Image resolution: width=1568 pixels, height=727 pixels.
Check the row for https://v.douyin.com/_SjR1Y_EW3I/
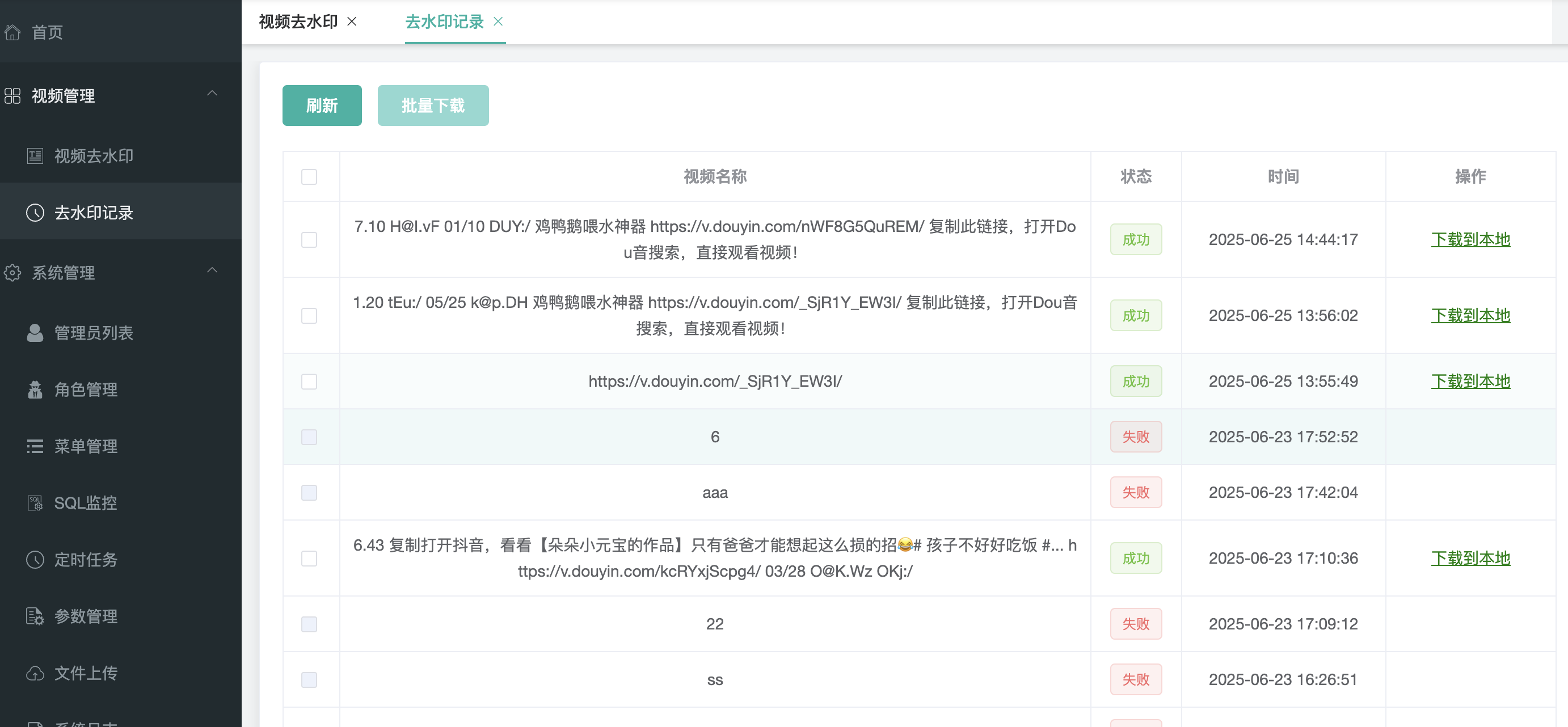309,382
